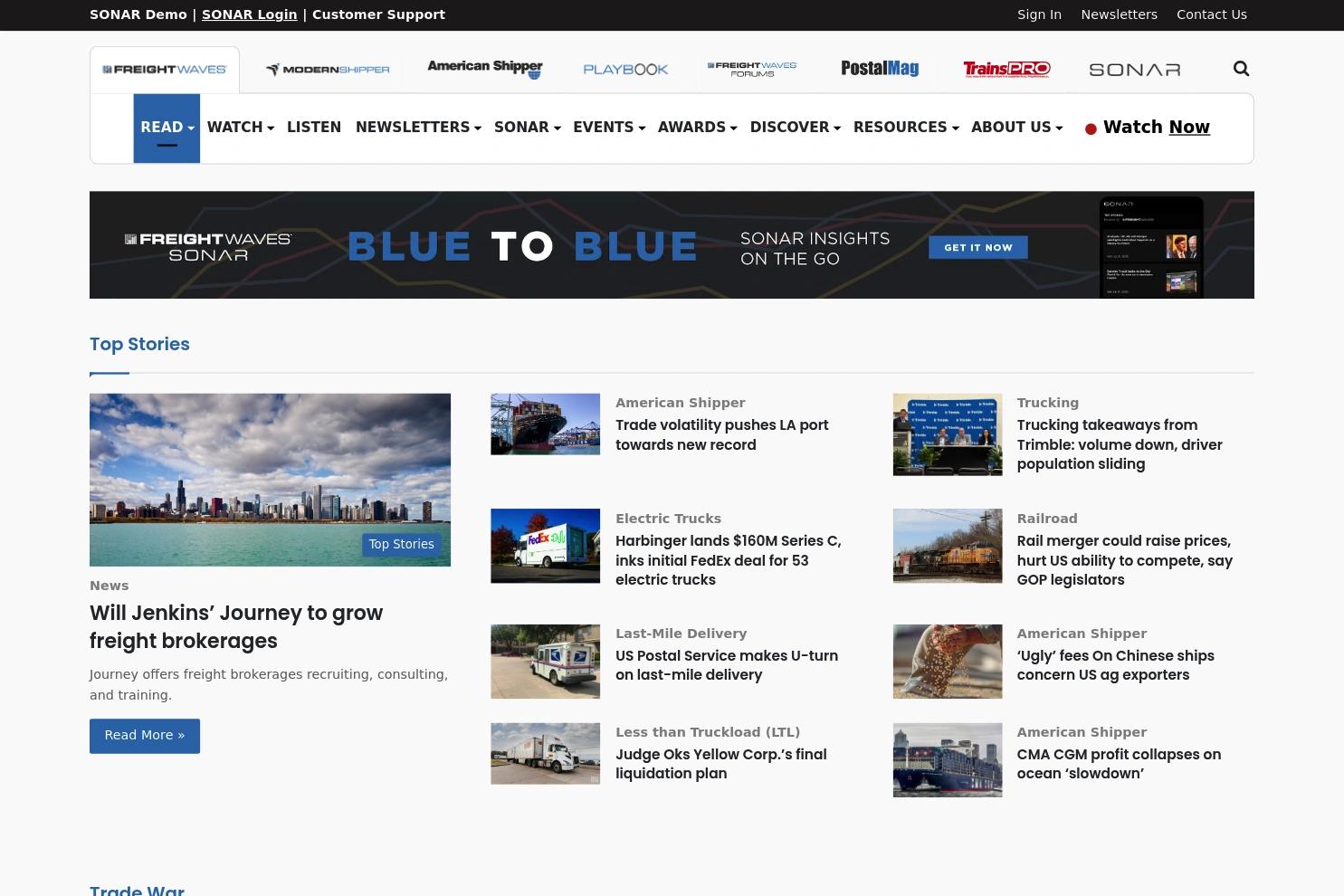The image size is (1344, 896).
Task: Open the SONAR Demo link
Action: coord(138,14)
